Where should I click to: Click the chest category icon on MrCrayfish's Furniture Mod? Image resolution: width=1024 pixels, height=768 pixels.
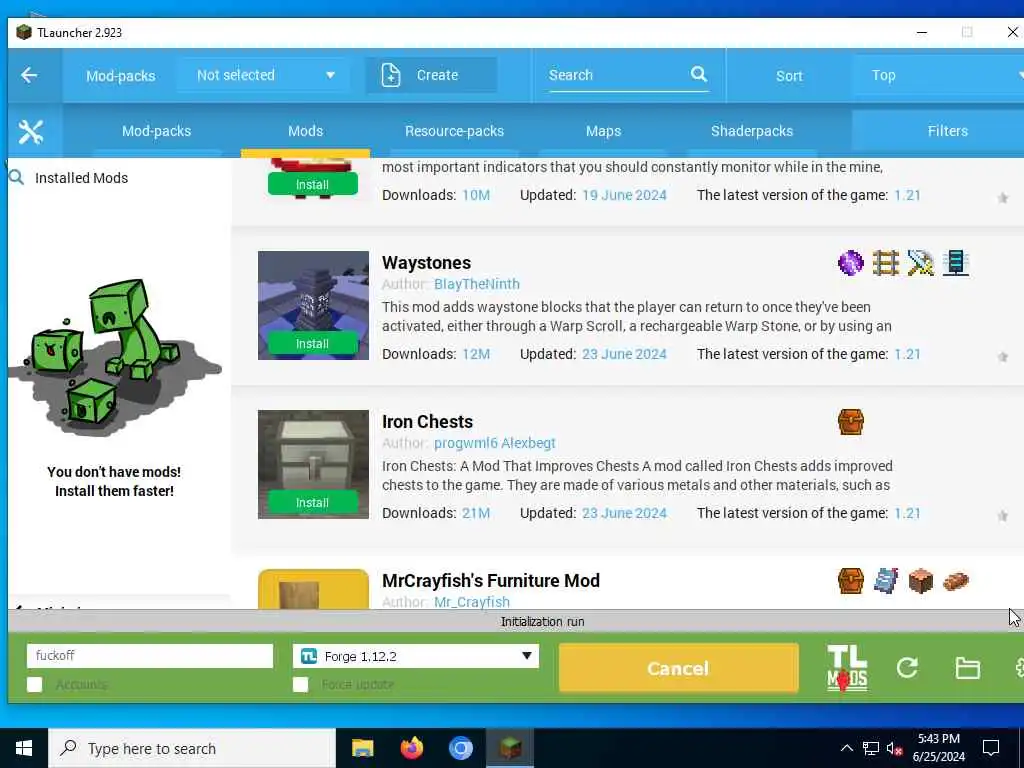[850, 581]
